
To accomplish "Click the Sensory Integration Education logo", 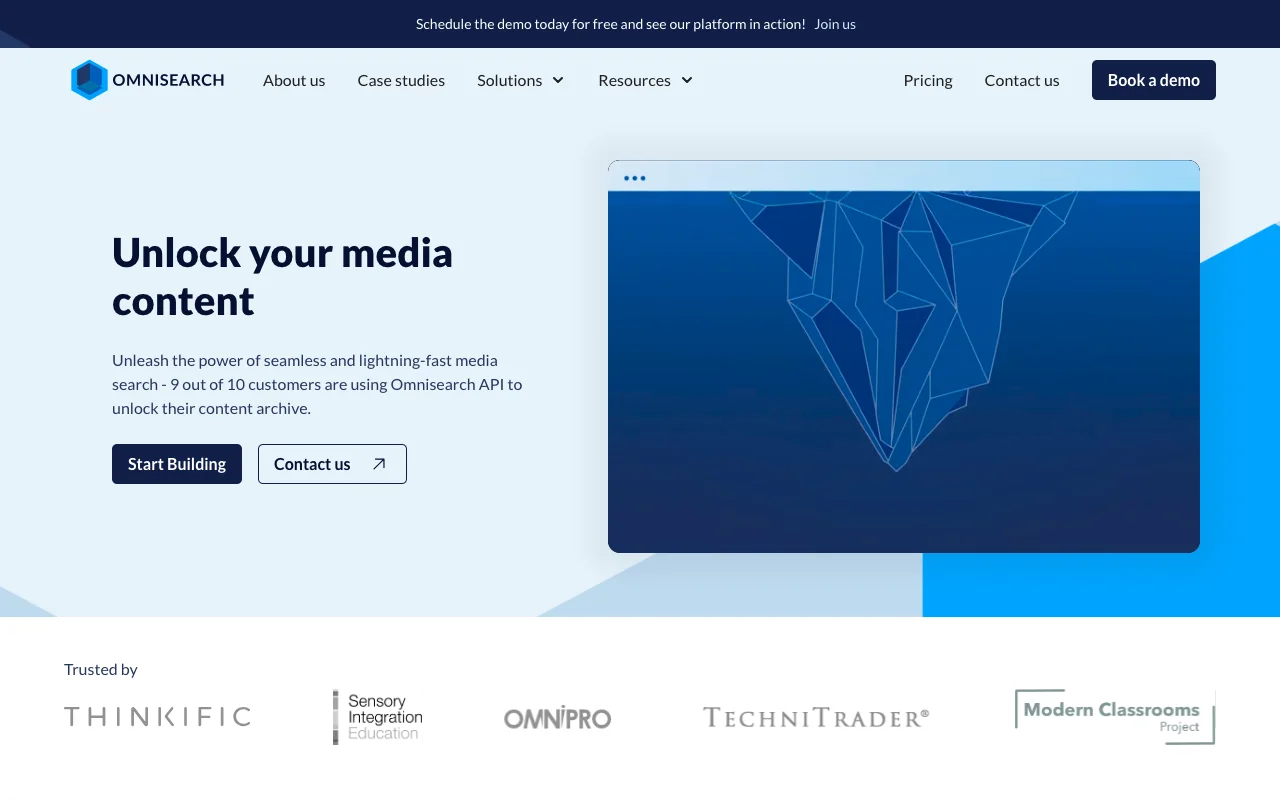I will [377, 716].
